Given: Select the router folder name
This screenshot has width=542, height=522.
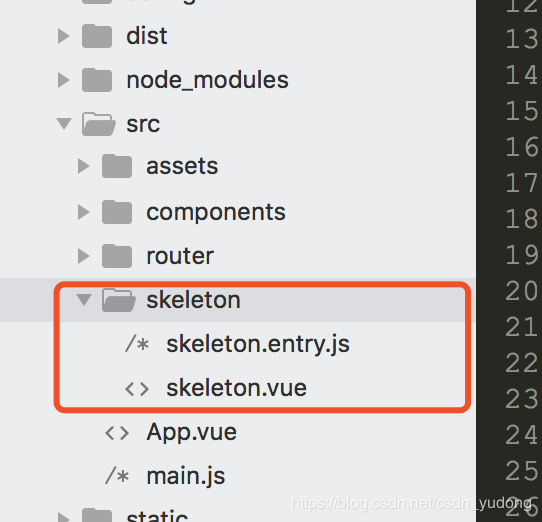Looking at the screenshot, I should point(180,257).
